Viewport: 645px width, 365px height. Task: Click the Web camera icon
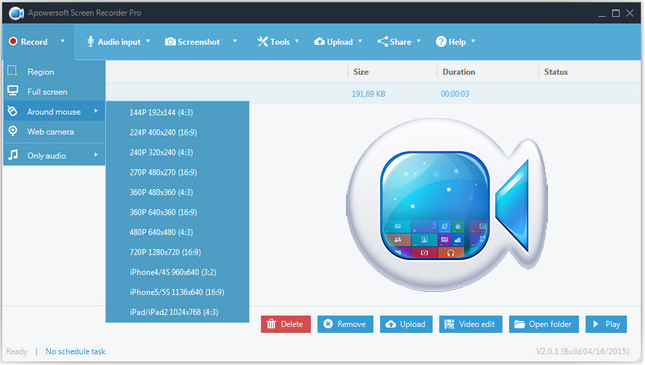pyautogui.click(x=13, y=131)
